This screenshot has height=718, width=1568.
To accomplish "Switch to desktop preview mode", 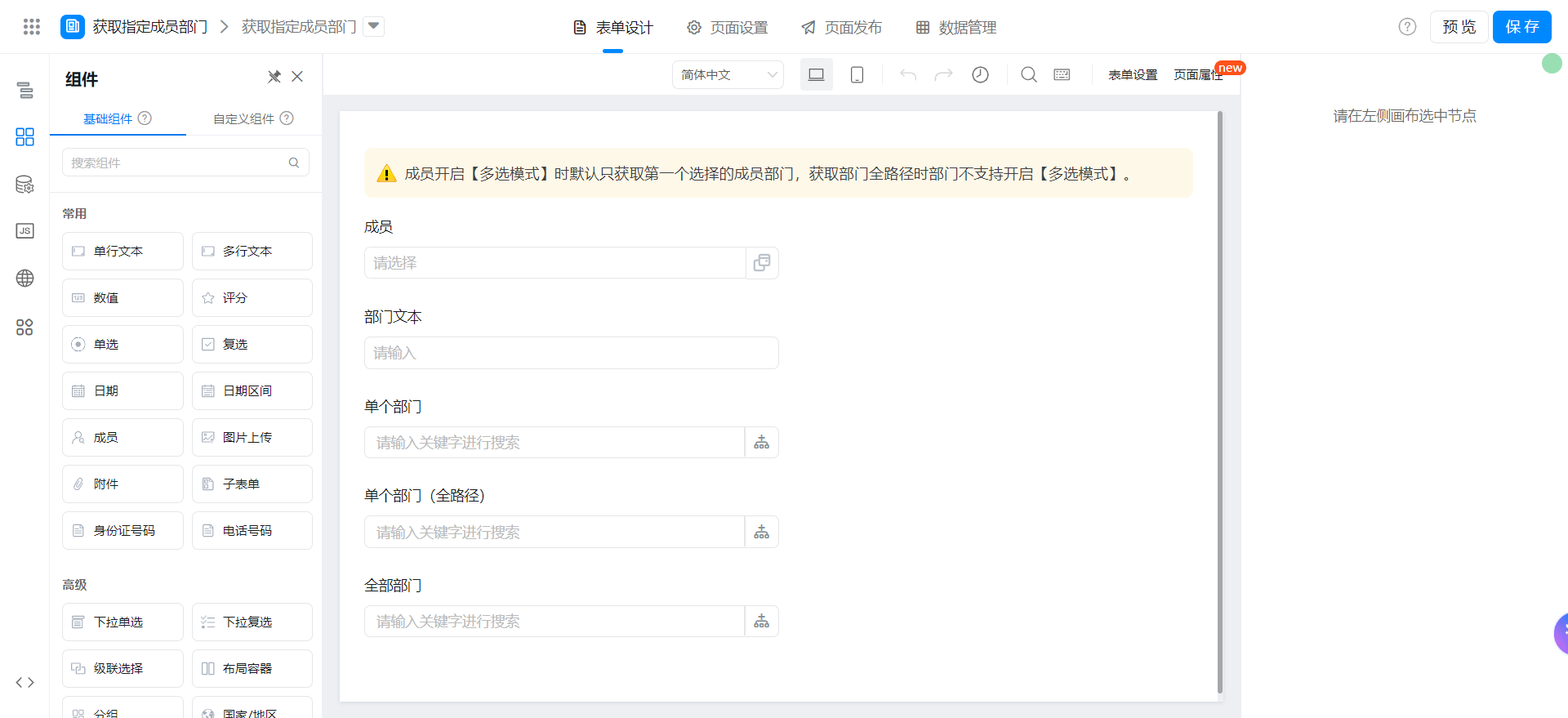I will pyautogui.click(x=816, y=74).
